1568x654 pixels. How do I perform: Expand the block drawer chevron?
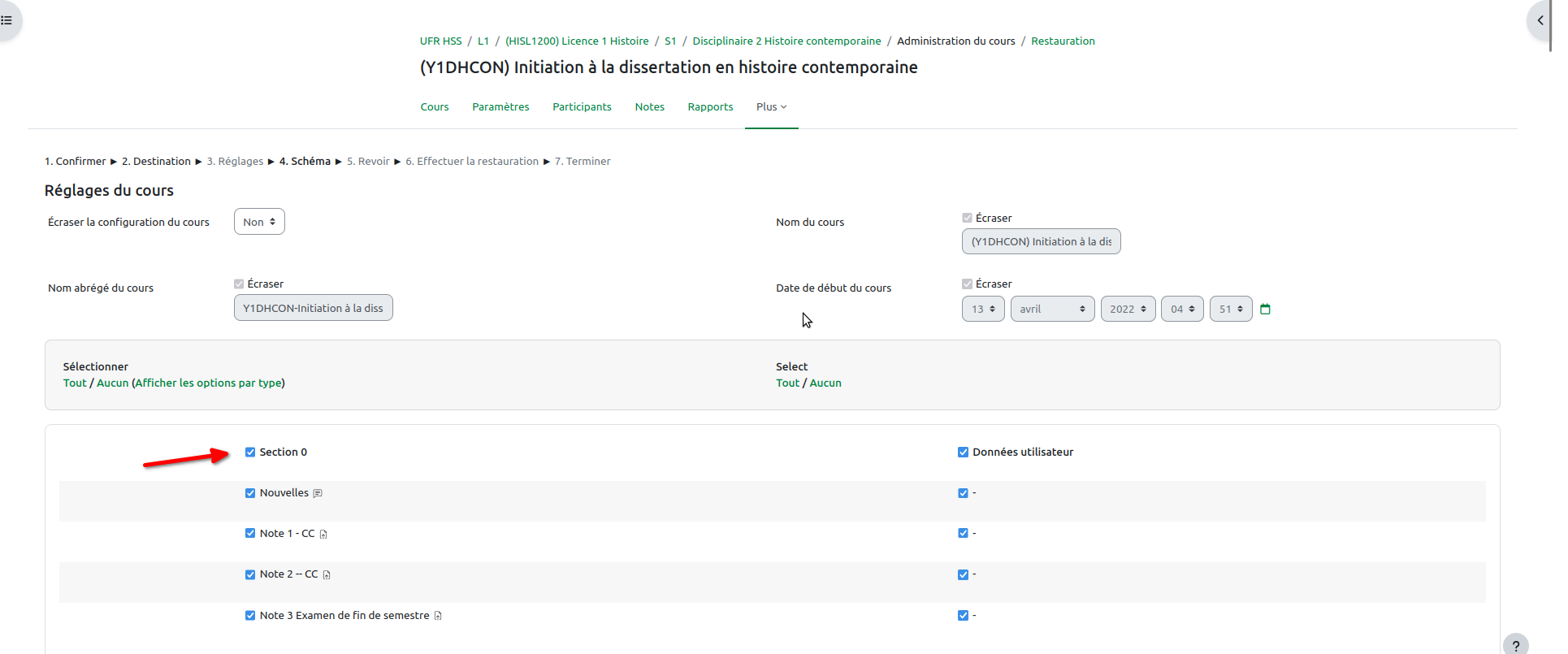(1540, 20)
